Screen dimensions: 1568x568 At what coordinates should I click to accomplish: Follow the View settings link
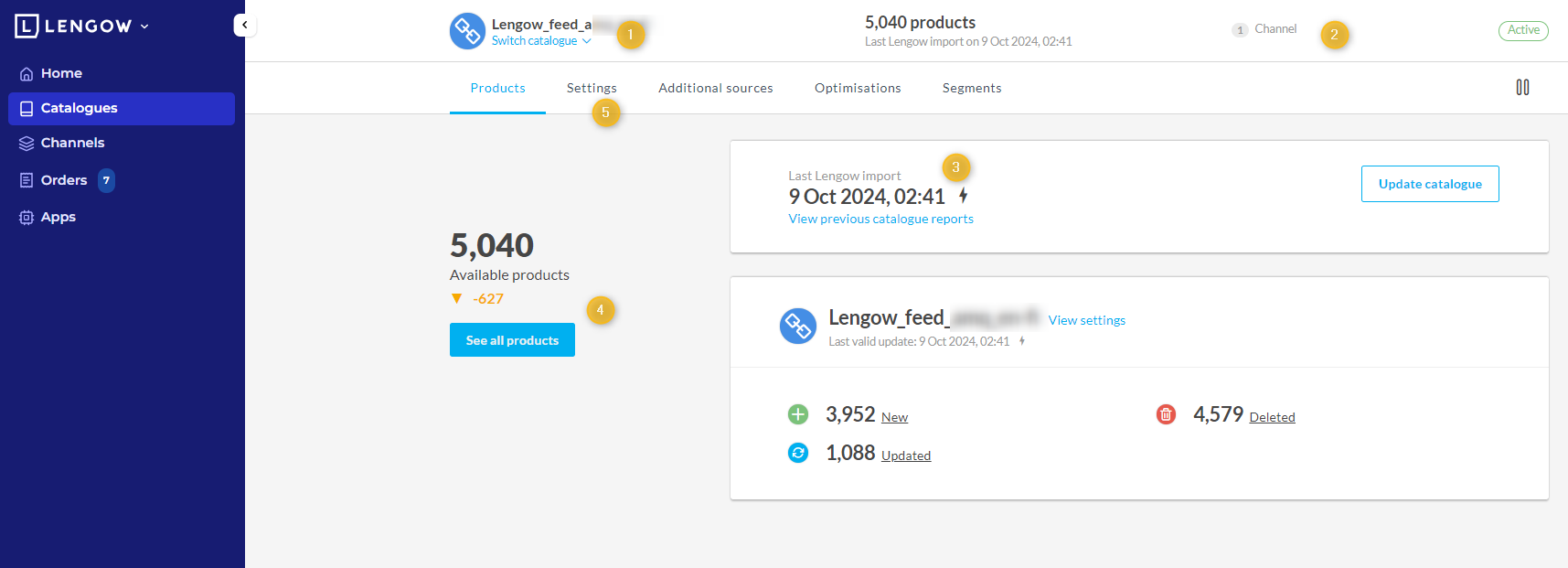pyautogui.click(x=1086, y=321)
